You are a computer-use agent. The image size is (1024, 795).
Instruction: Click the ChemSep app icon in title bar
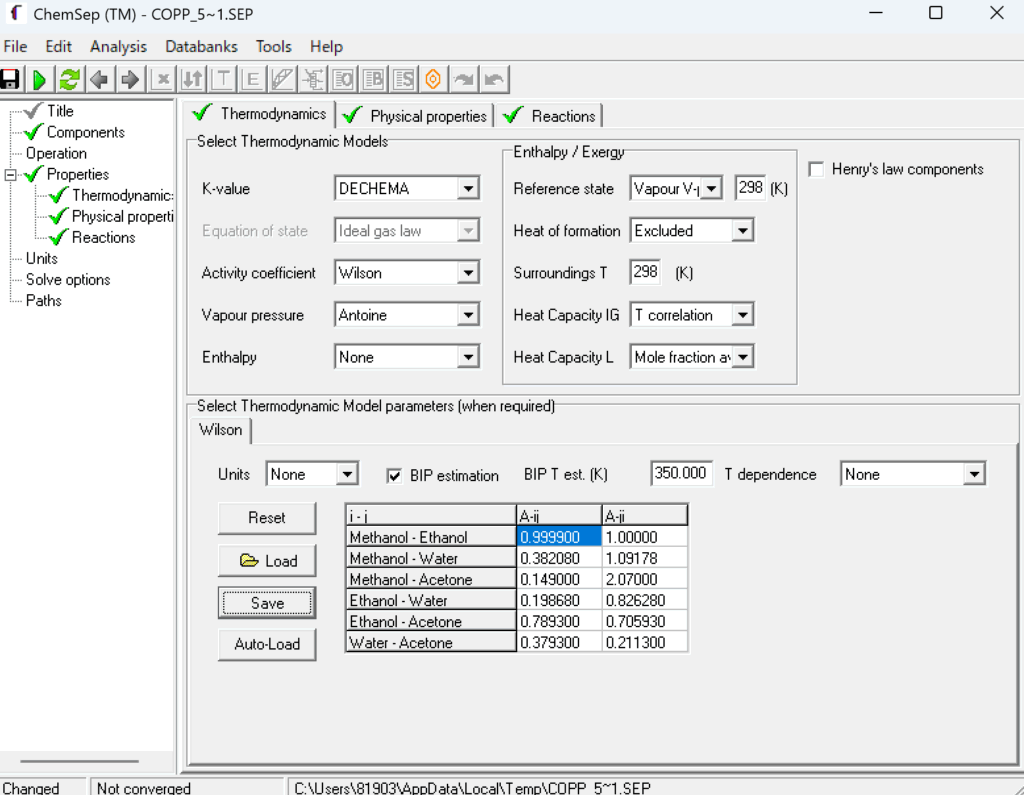point(16,13)
